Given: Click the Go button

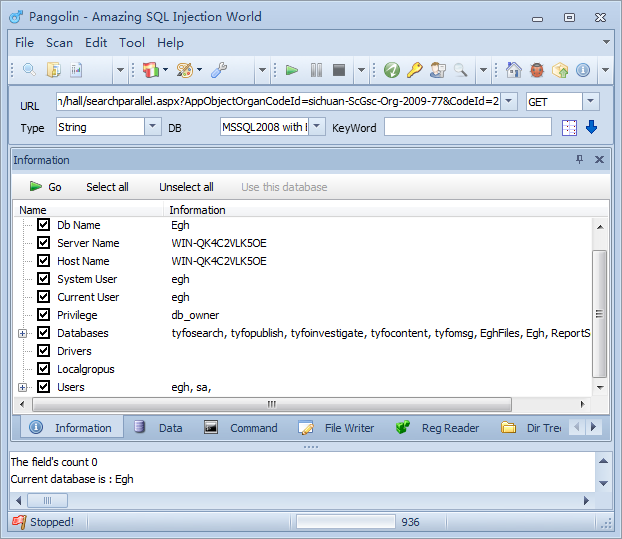Looking at the screenshot, I should point(45,186).
